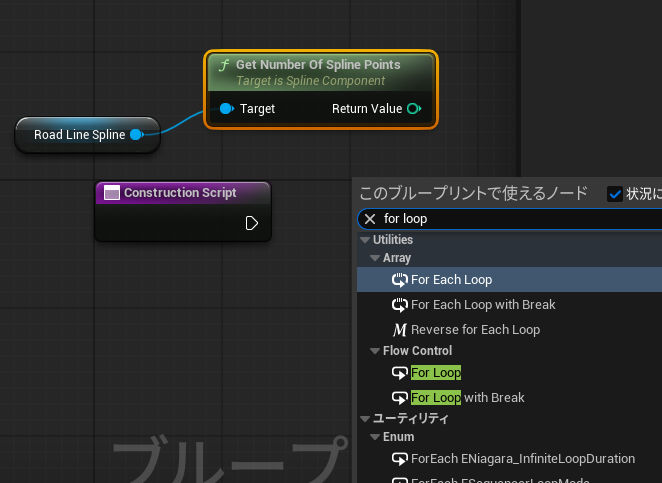Click the Reverse for Each Loop macro icon
662x483 pixels.
tap(400, 330)
